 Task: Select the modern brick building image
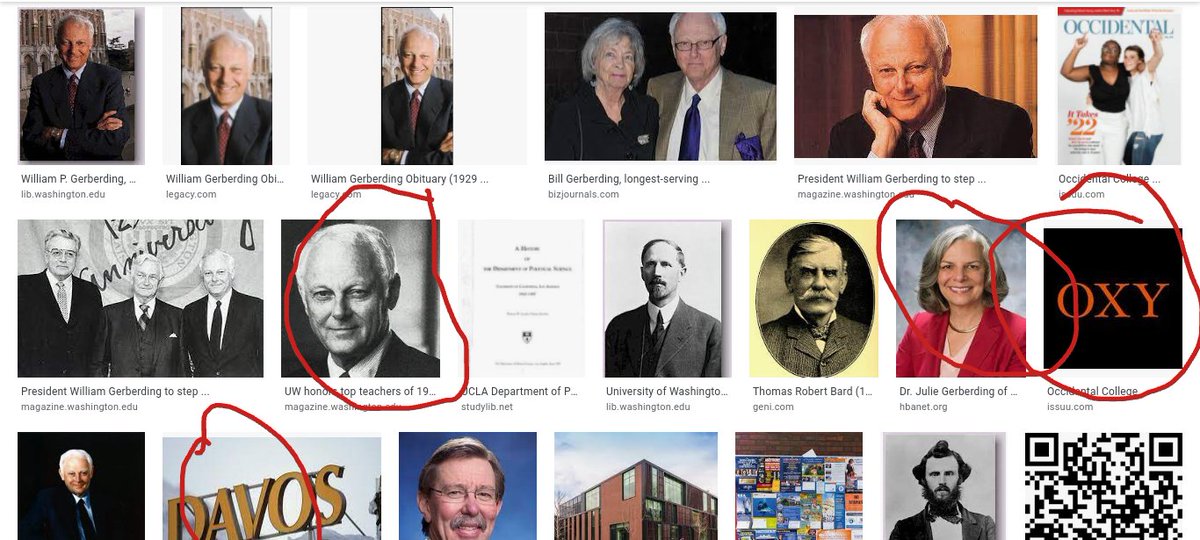tap(636, 486)
